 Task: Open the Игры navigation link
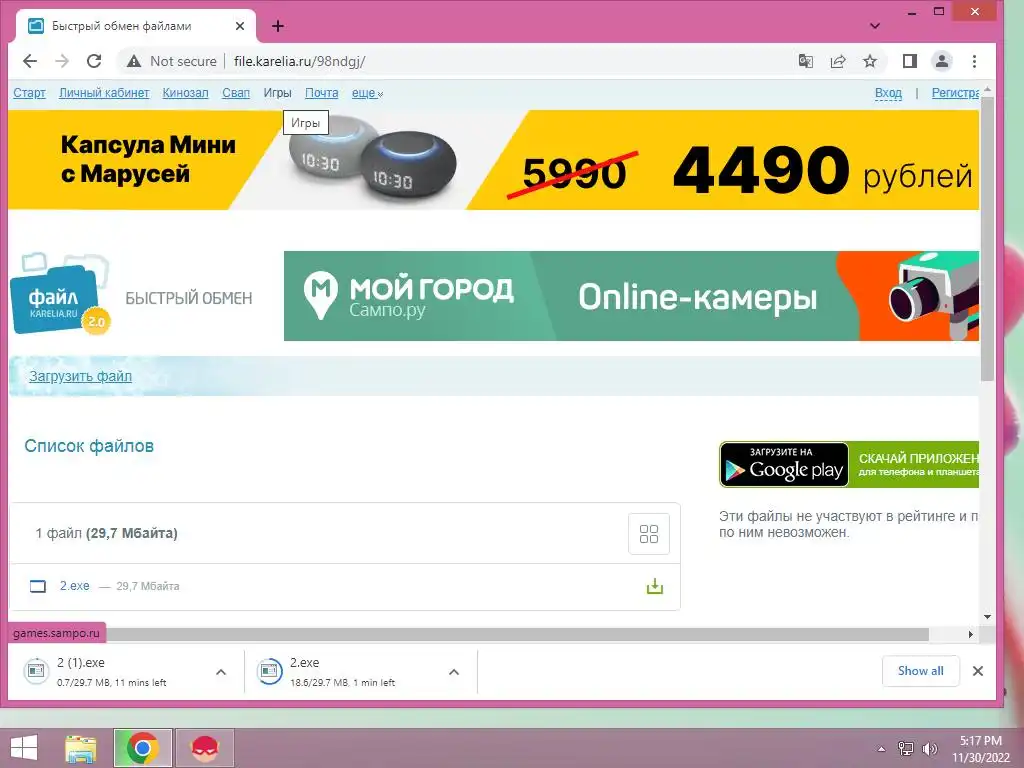click(x=278, y=93)
